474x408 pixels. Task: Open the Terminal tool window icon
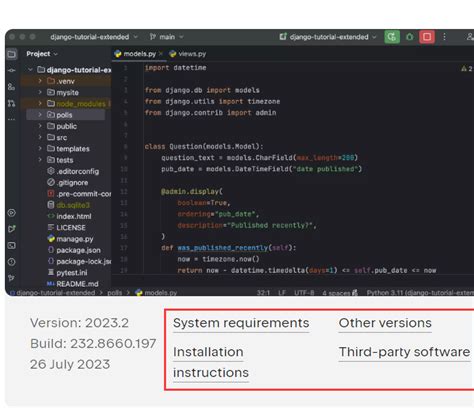point(12,246)
